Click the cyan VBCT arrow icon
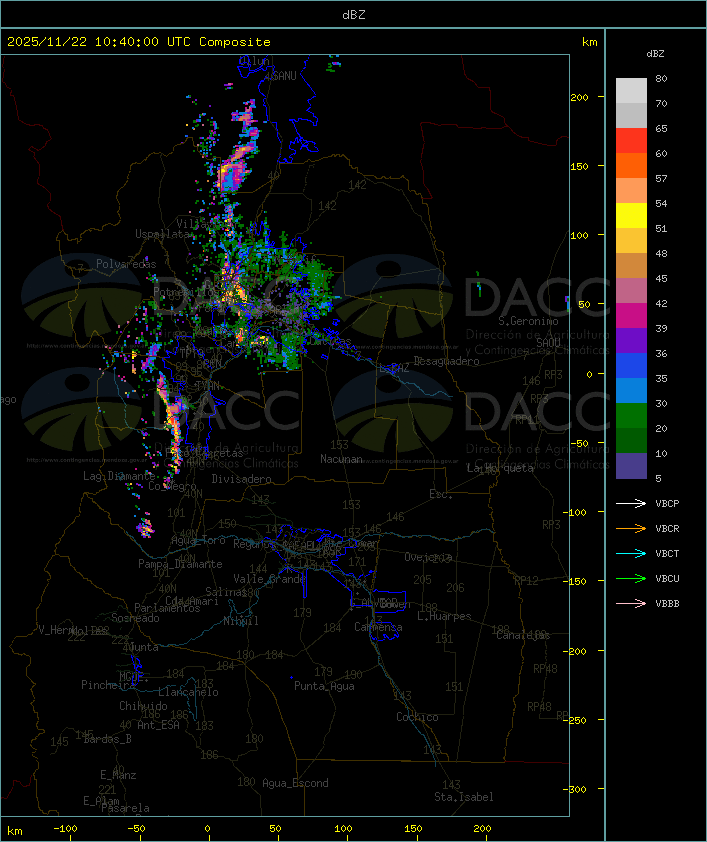The width and height of the screenshot is (707, 842). [631, 553]
